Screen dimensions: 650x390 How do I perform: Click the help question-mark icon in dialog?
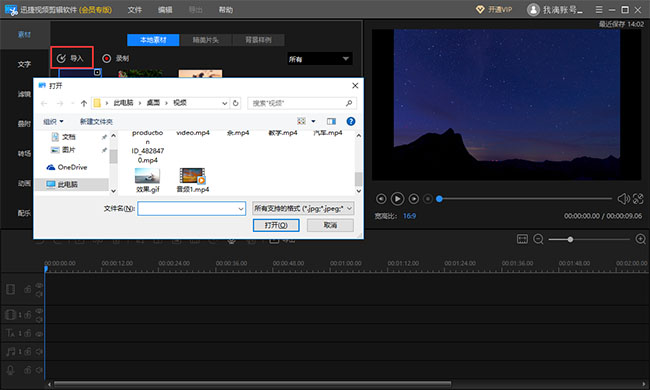pyautogui.click(x=351, y=121)
